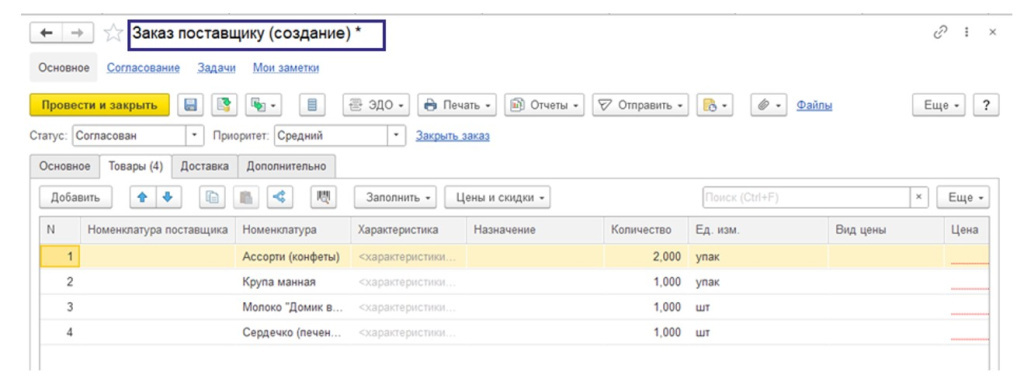Open the three-dot window menu
The image size is (1024, 389).
[966, 32]
